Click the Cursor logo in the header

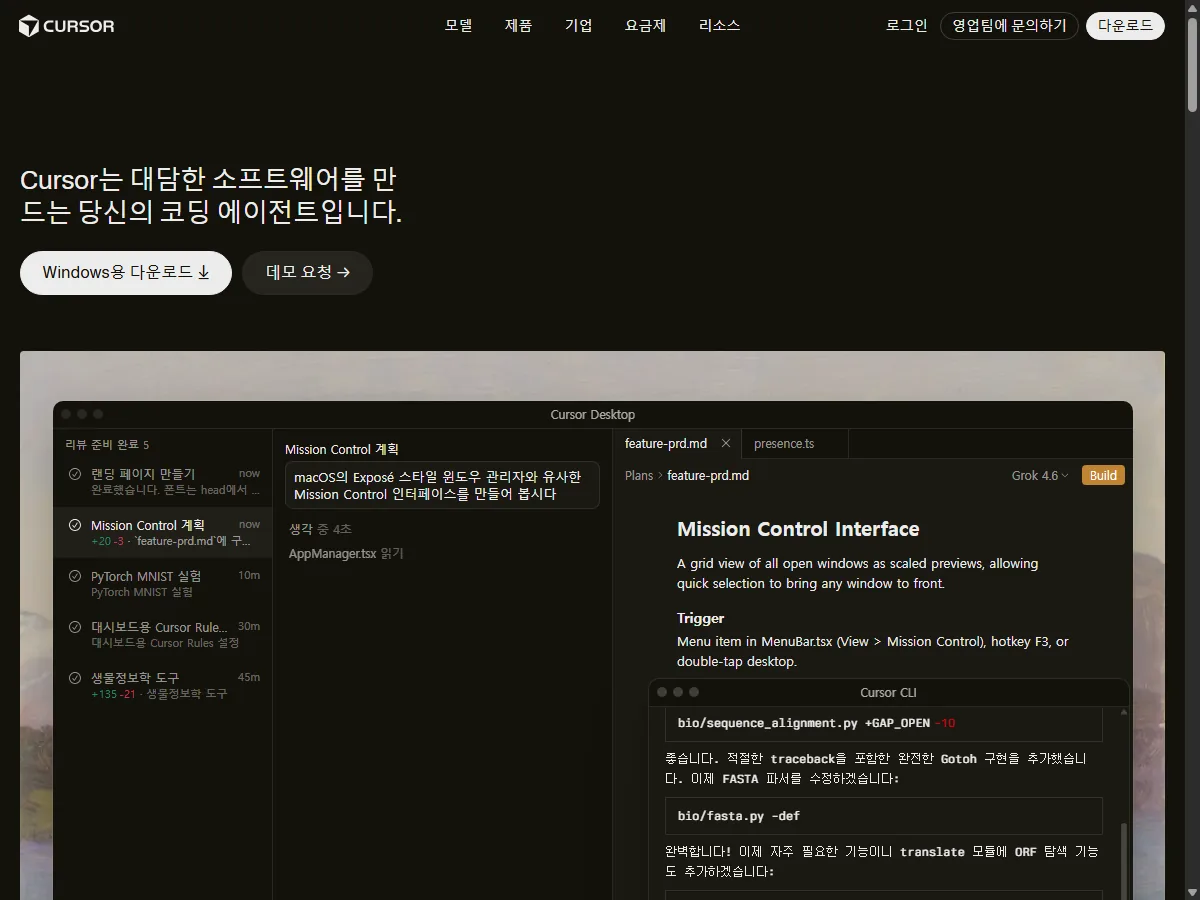pos(67,26)
